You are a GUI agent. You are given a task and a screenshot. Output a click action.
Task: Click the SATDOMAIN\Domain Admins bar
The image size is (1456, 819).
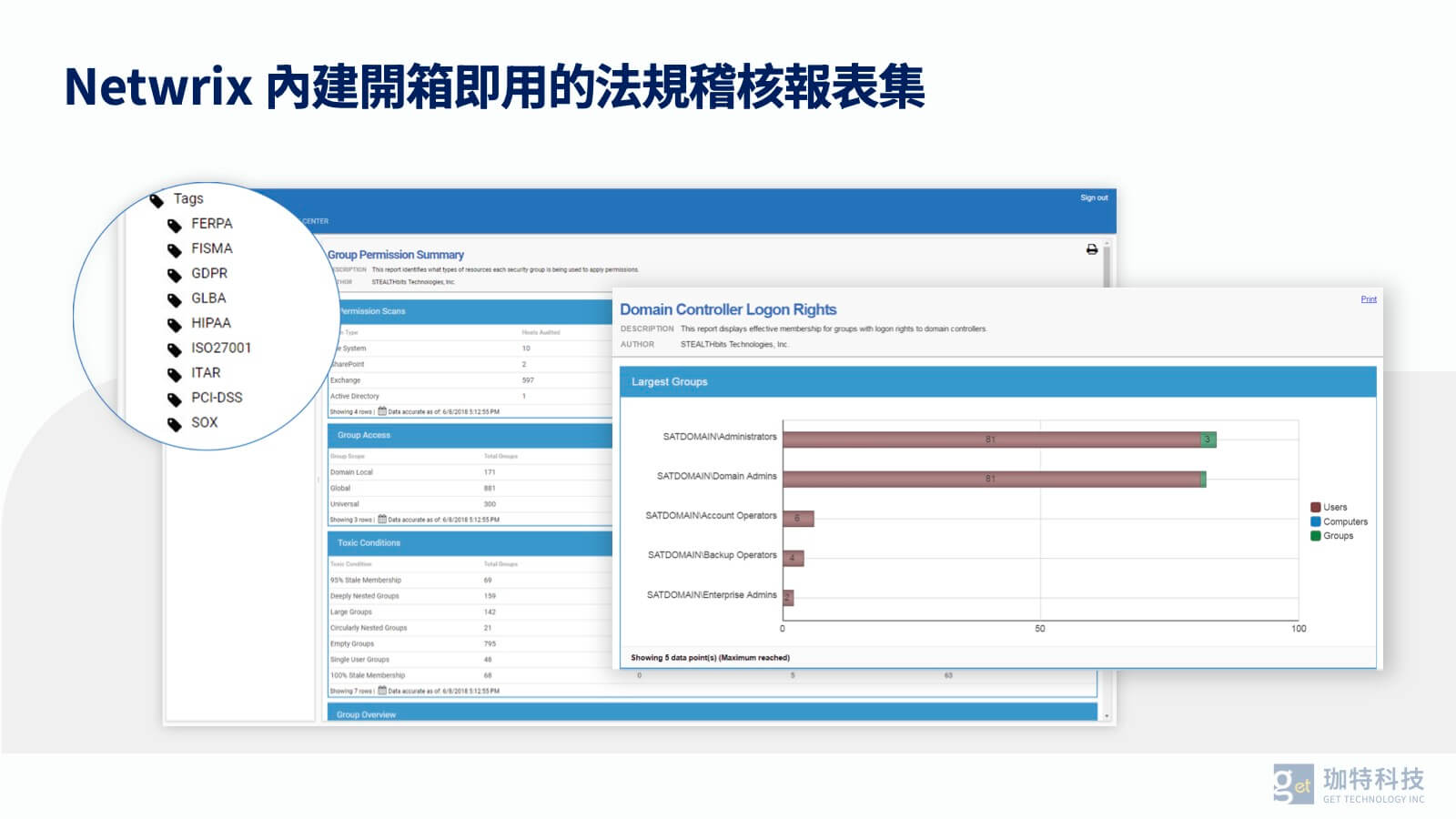(x=994, y=479)
